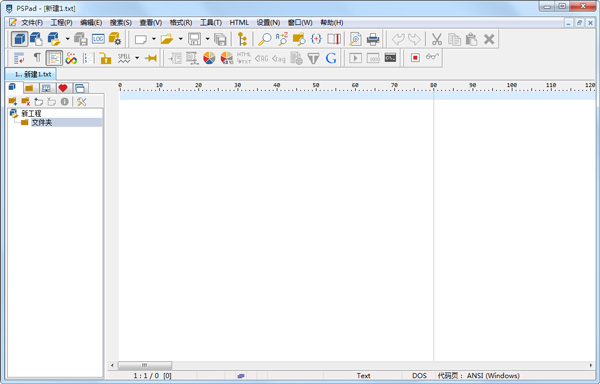Image resolution: width=600 pixels, height=384 pixels.
Task: Open the 帮助(H) menu
Action: pos(332,23)
